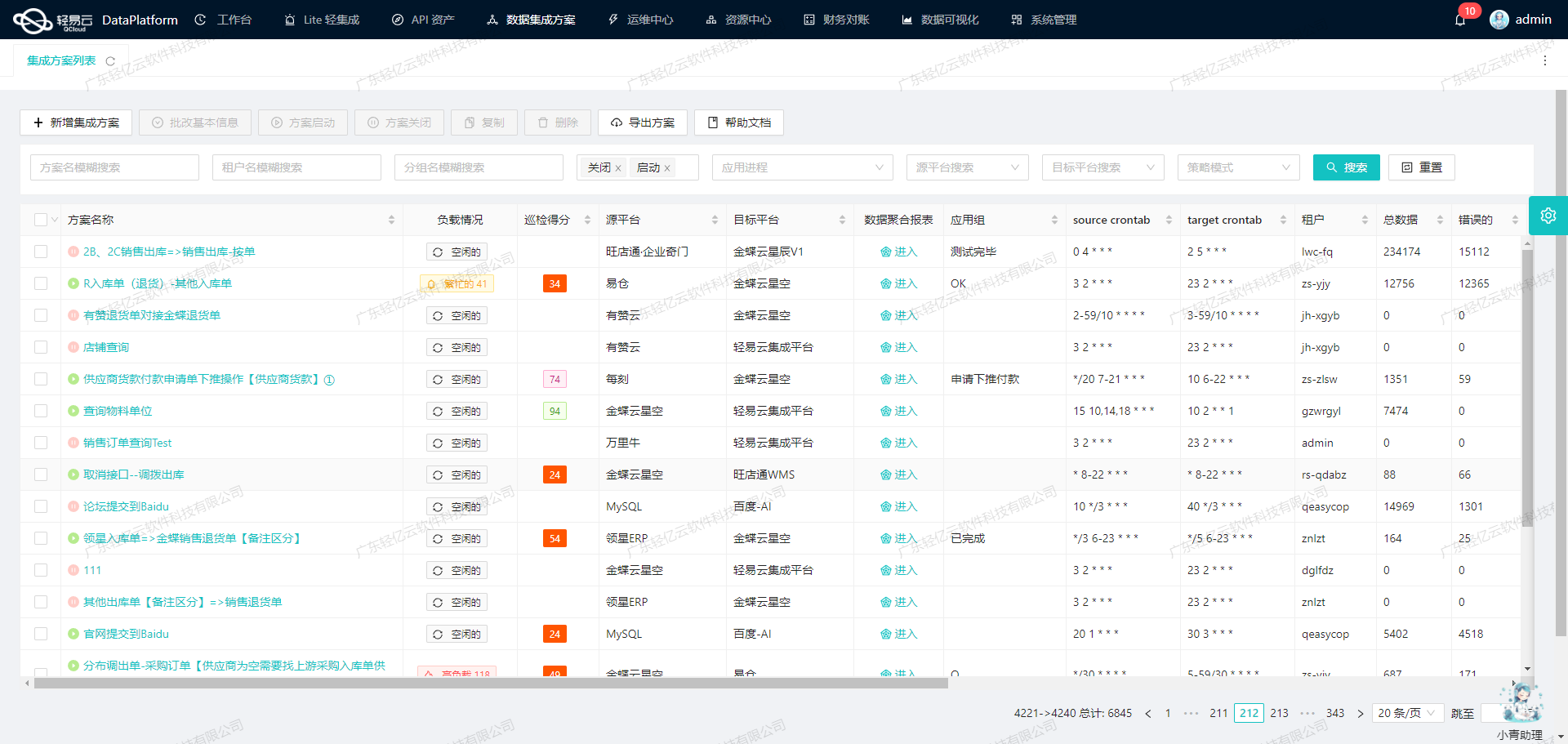This screenshot has height=744, width=1568.
Task: Click 空闲的 load badge in 店铺查询 row
Action: (457, 347)
